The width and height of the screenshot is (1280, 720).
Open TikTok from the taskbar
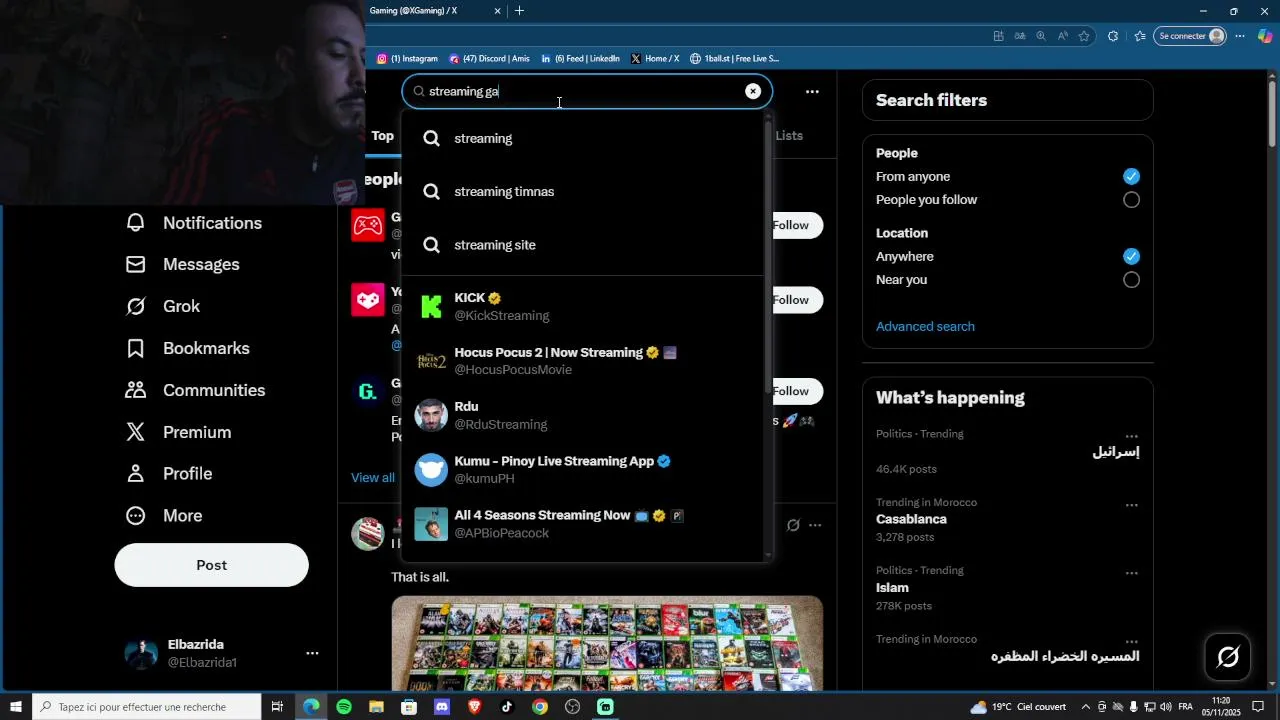click(507, 707)
